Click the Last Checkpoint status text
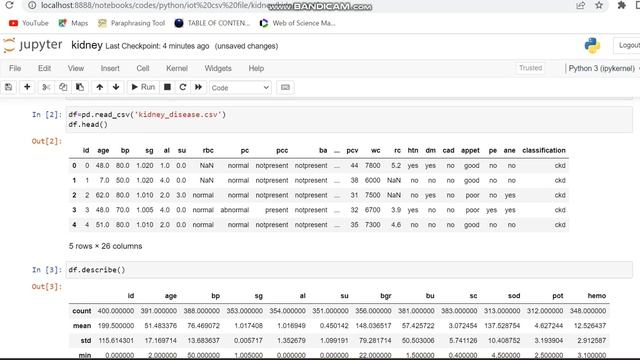 click(157, 46)
